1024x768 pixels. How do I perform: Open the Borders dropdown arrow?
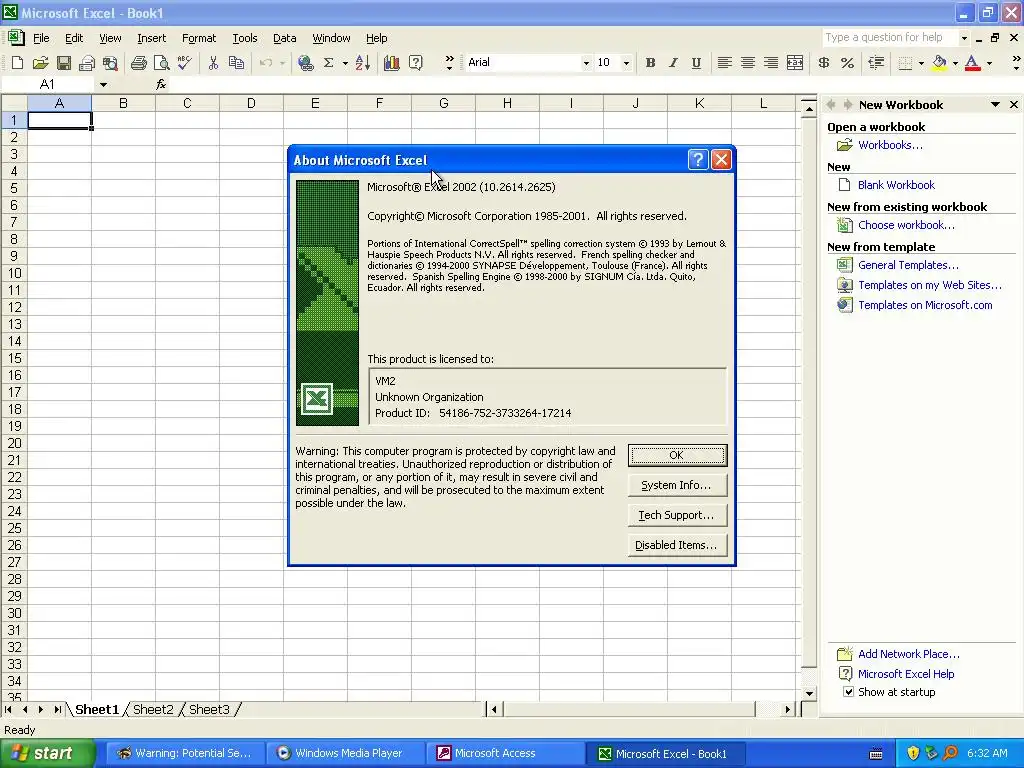pos(921,63)
